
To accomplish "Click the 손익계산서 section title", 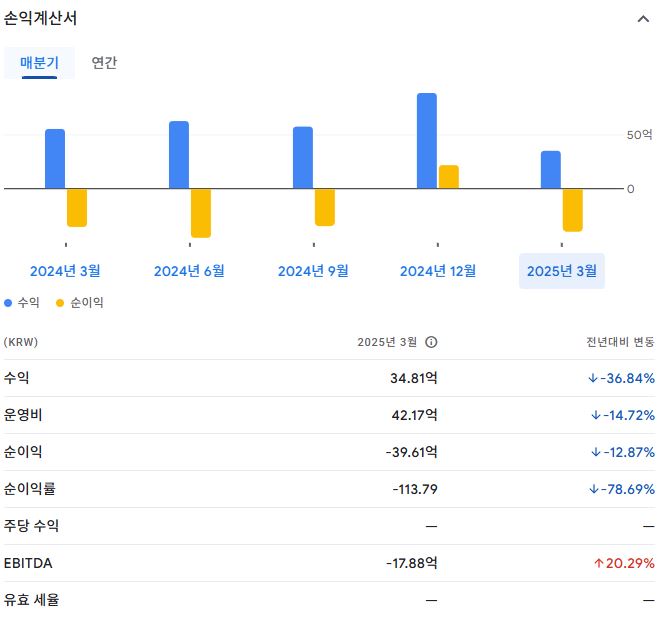I will [x=40, y=18].
